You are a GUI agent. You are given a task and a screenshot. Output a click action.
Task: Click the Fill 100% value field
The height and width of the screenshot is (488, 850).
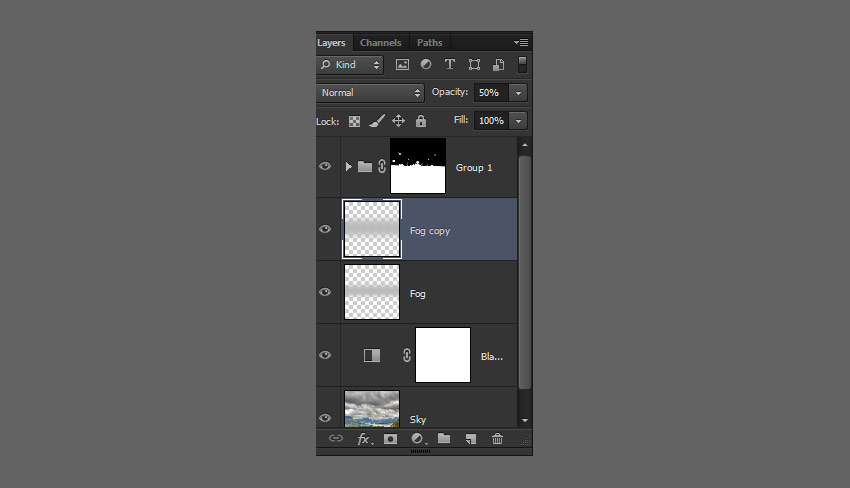click(x=491, y=120)
